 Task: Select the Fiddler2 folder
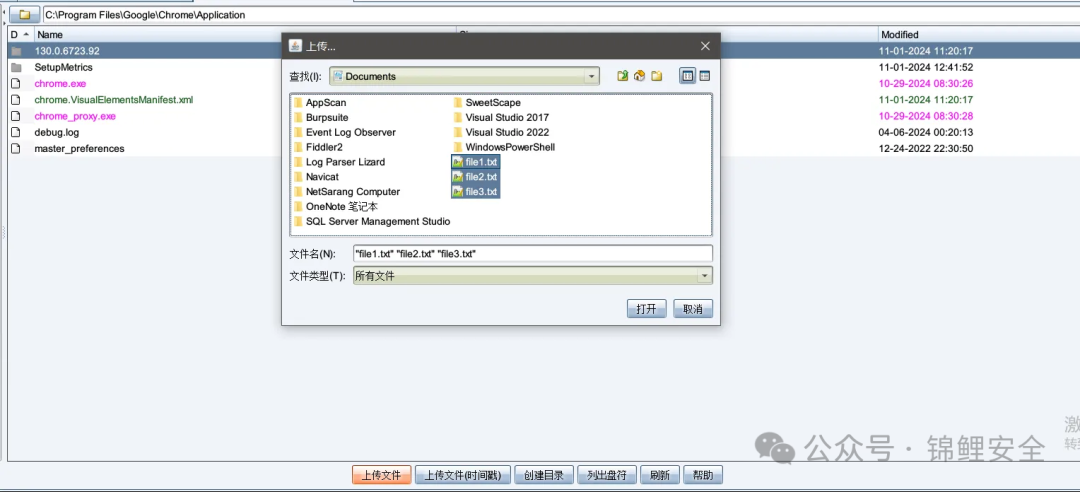pos(318,147)
